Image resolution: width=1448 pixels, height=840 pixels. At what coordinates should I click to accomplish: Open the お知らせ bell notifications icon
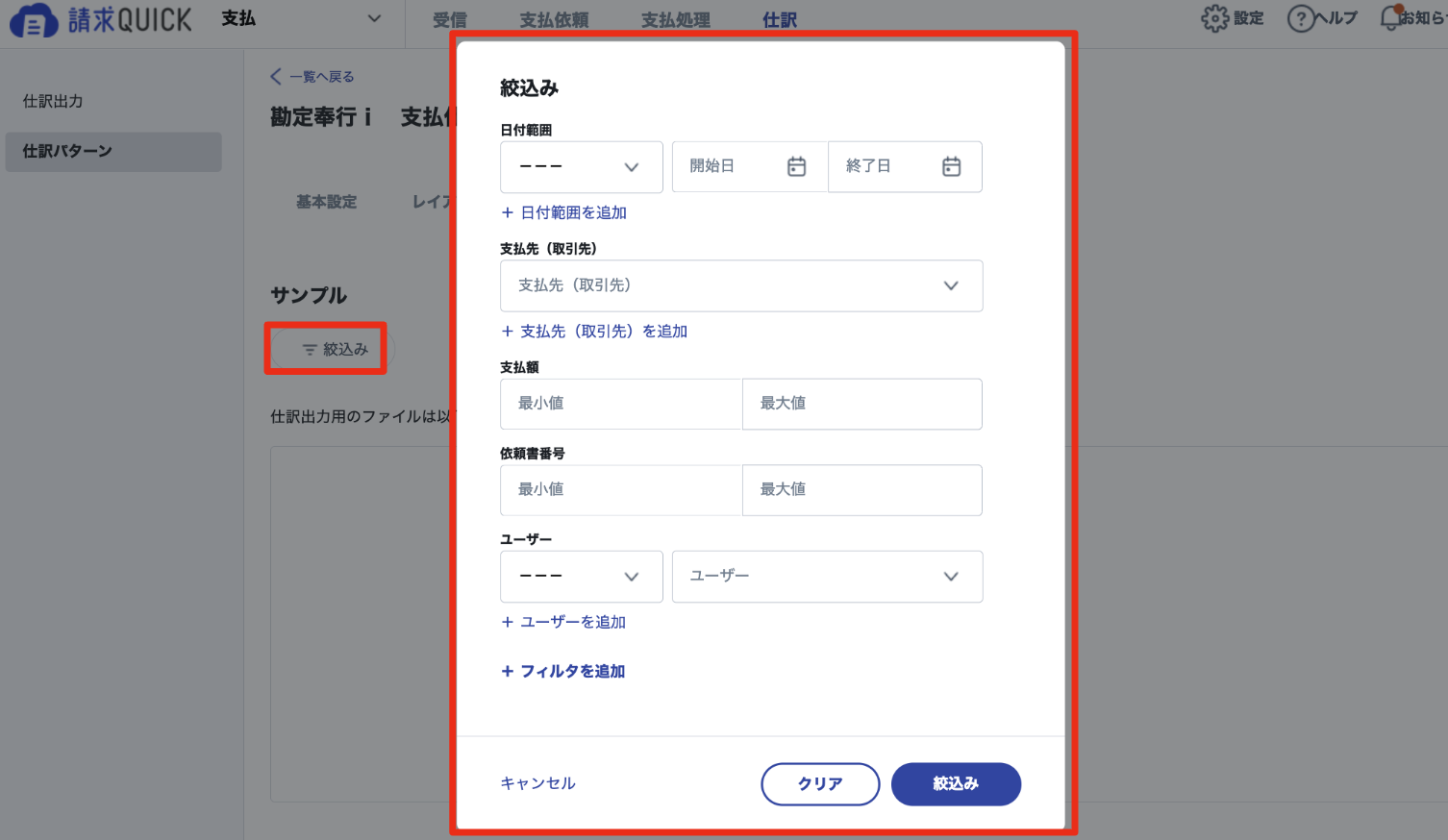tap(1390, 17)
